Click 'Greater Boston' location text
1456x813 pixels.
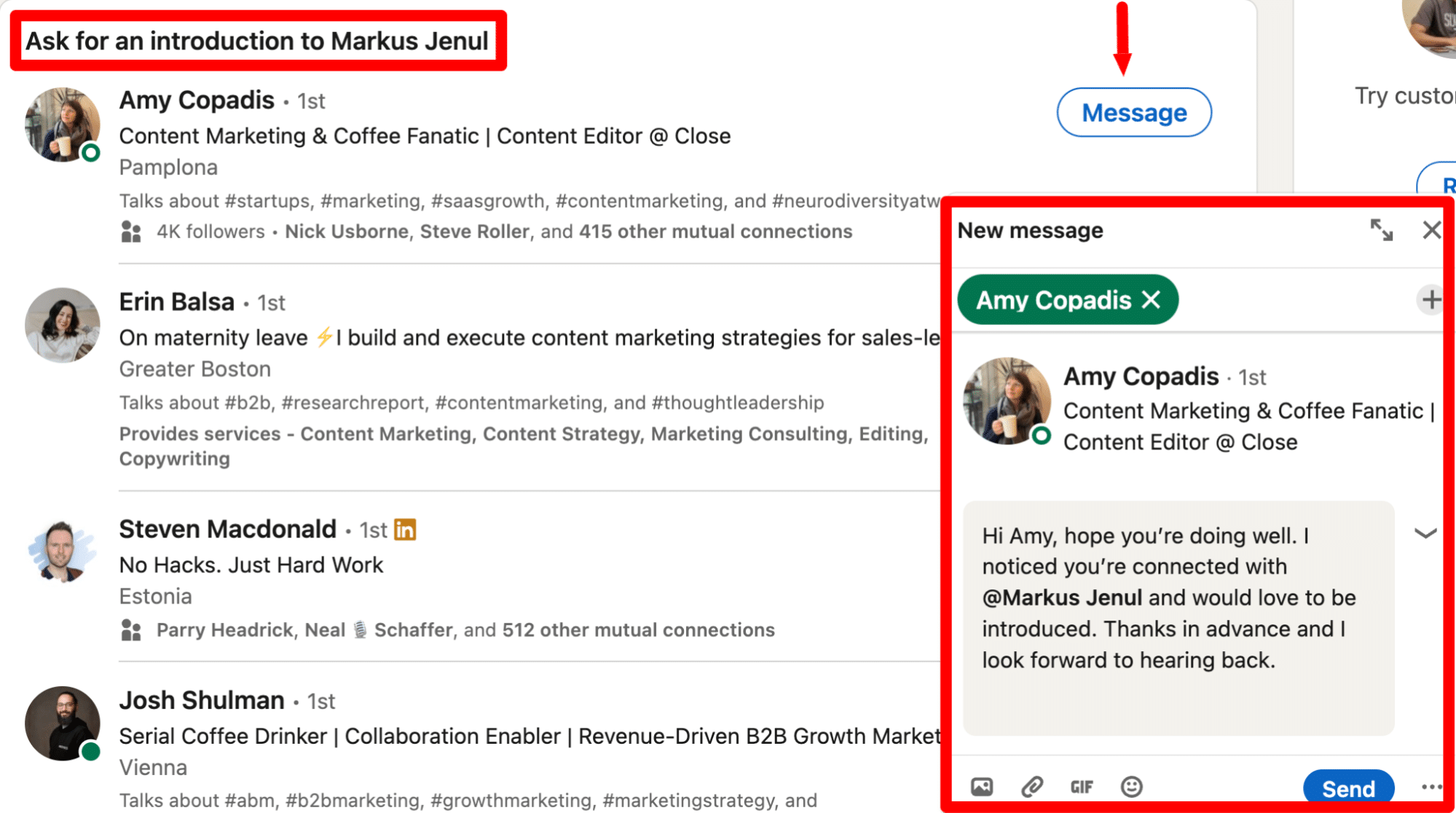(194, 369)
